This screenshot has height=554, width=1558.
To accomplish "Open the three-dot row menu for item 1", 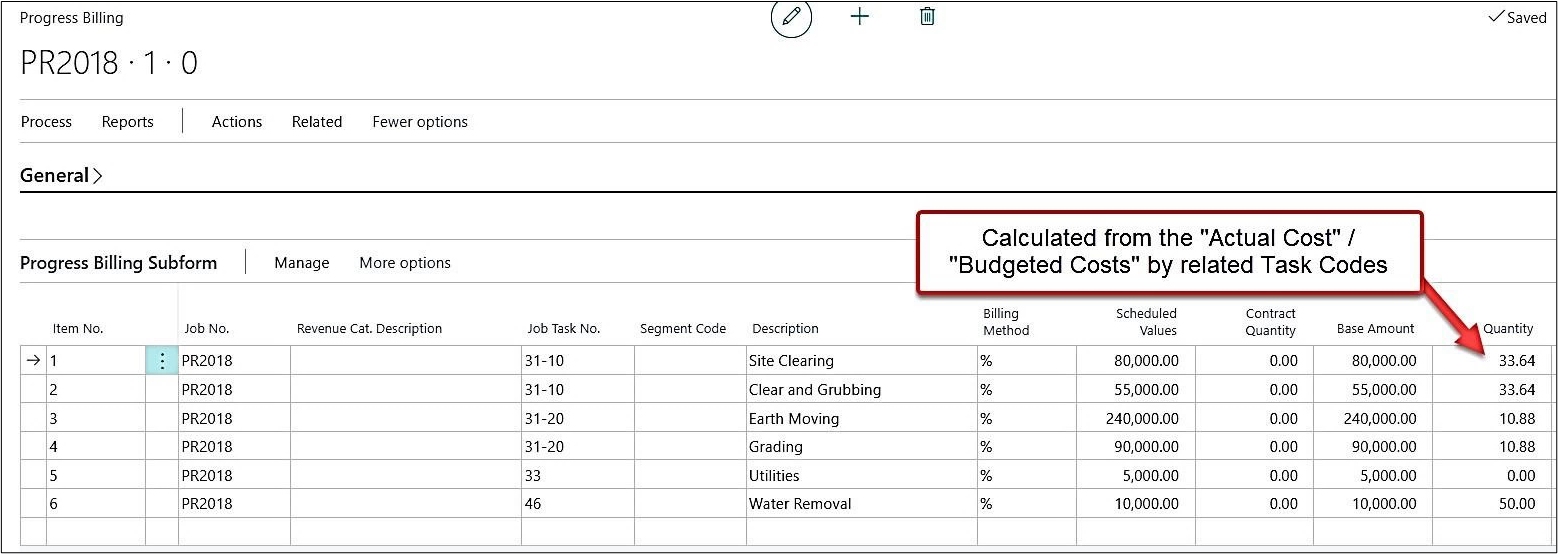I will point(162,361).
